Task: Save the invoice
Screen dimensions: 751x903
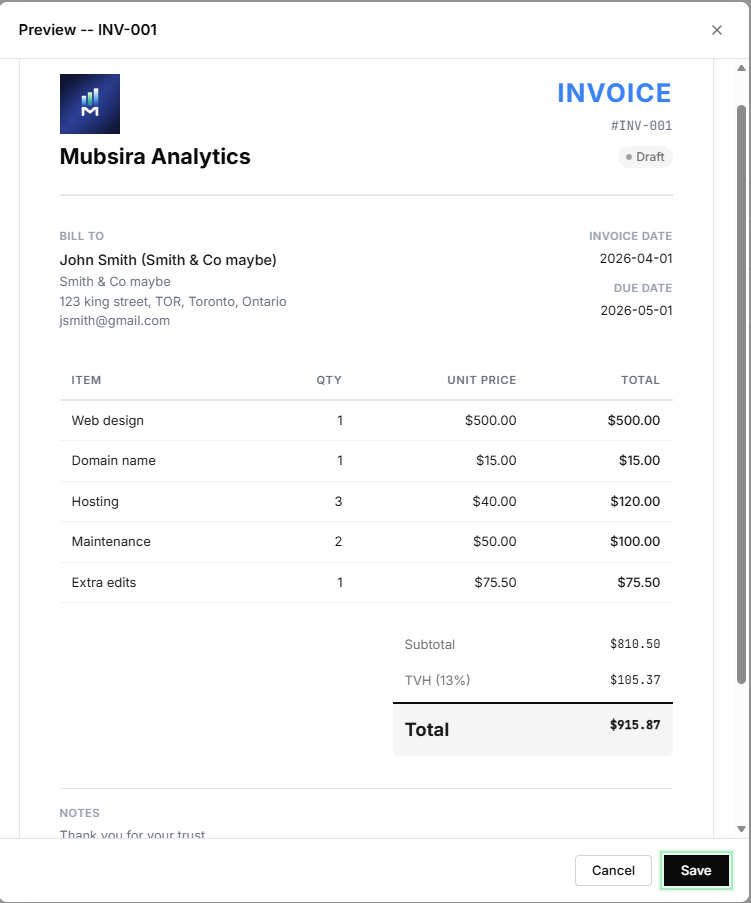Action: (x=696, y=870)
